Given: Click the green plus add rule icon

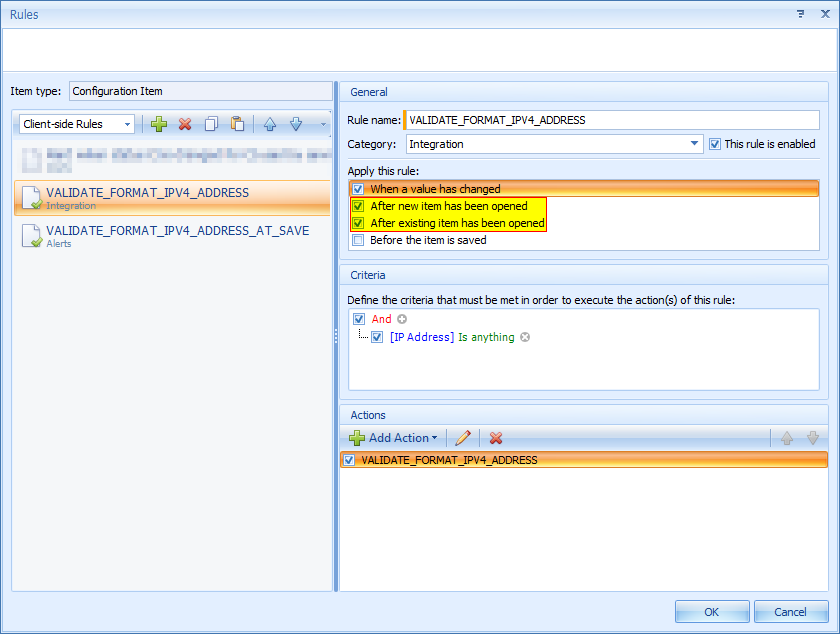Looking at the screenshot, I should coord(159,124).
